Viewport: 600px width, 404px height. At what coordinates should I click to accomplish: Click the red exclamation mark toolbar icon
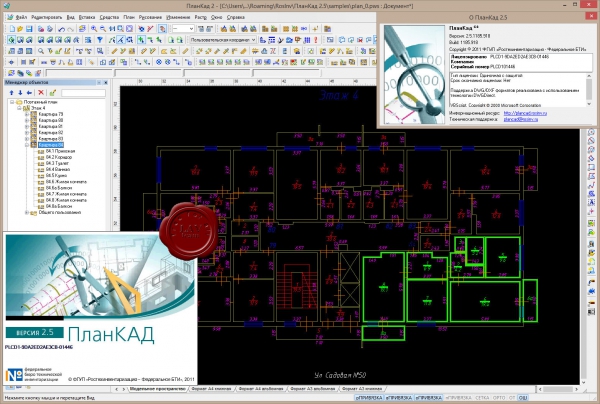[x=316, y=40]
